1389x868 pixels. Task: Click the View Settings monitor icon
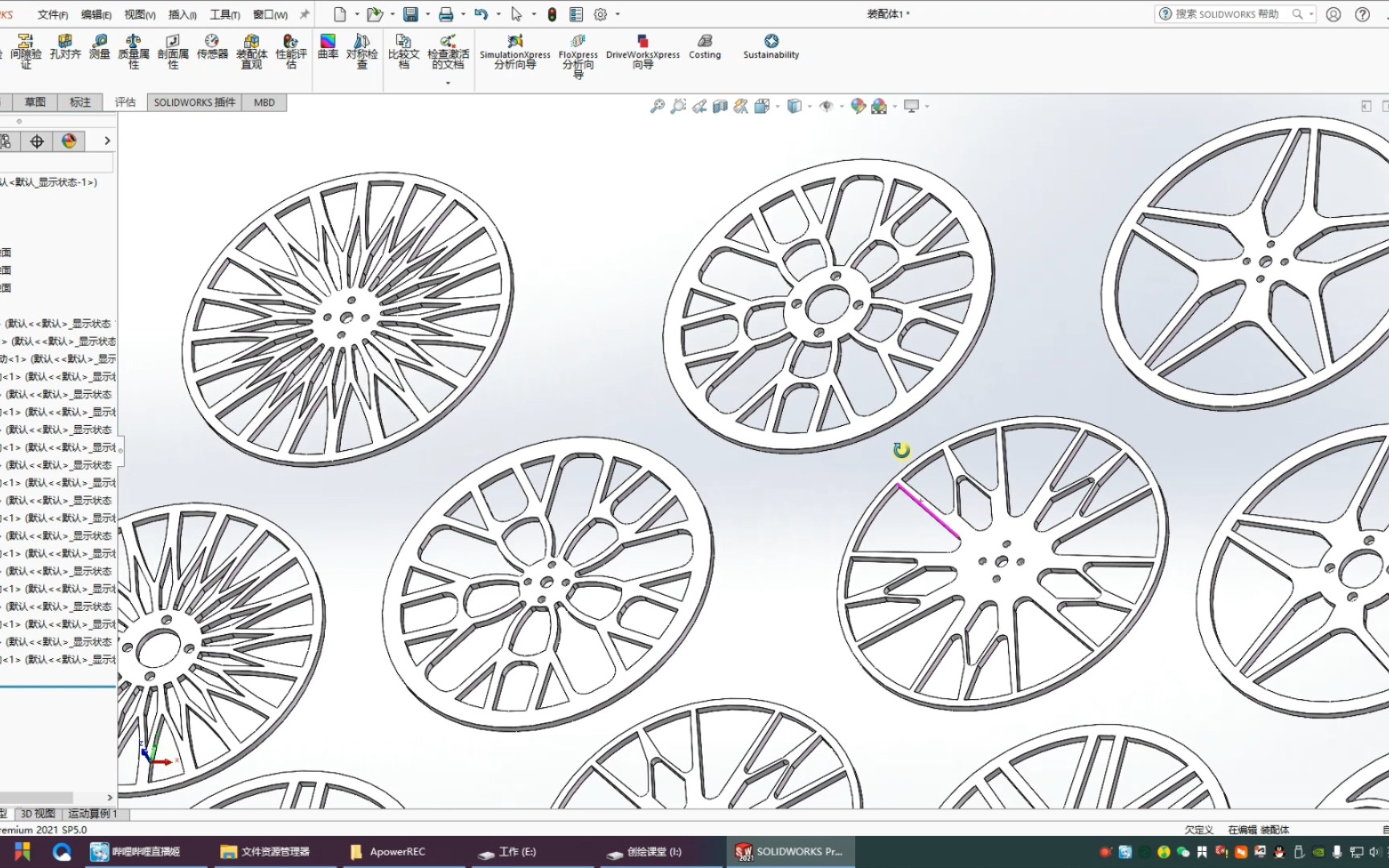[x=912, y=106]
